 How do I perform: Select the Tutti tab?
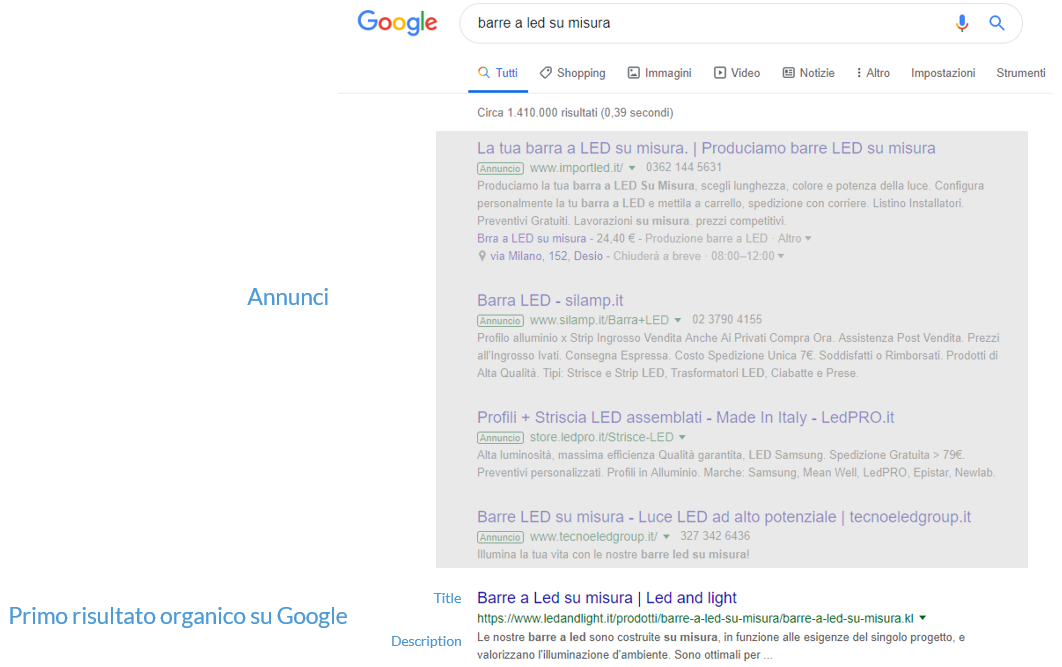498,72
